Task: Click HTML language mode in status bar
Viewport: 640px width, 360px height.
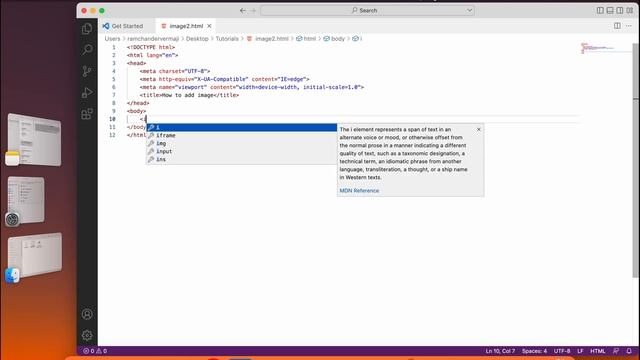Action: [x=598, y=351]
